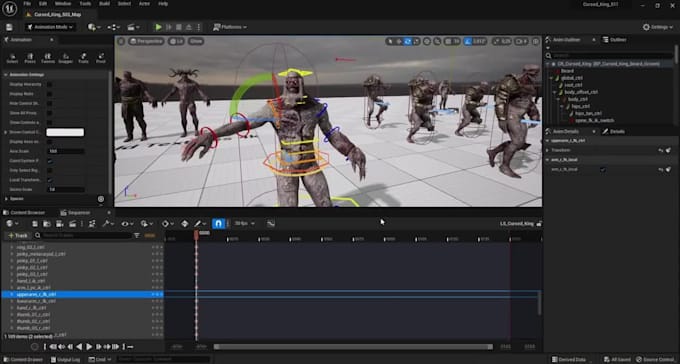Open the File menu
680x364 pixels.
[x=27, y=3]
